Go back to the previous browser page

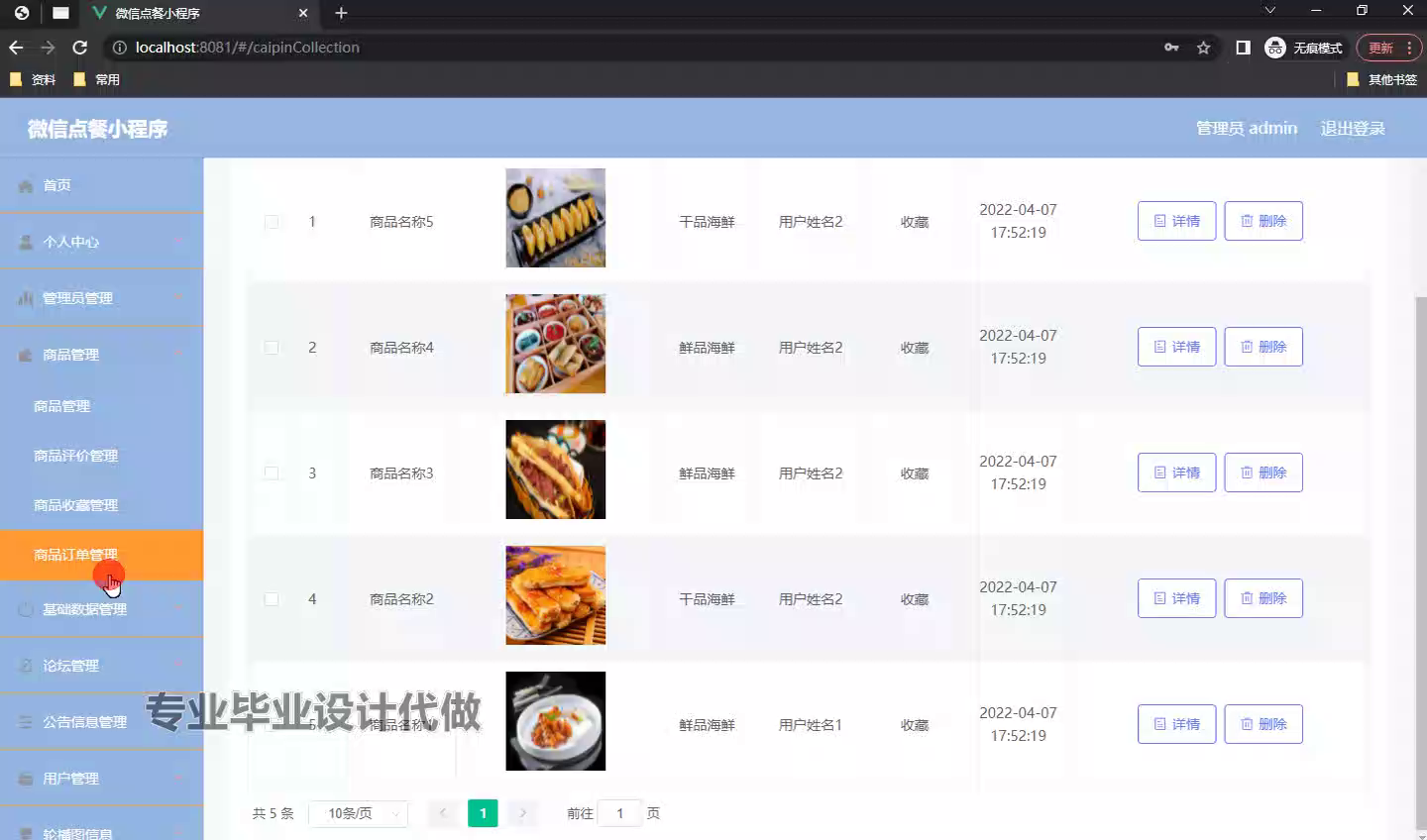(x=16, y=48)
